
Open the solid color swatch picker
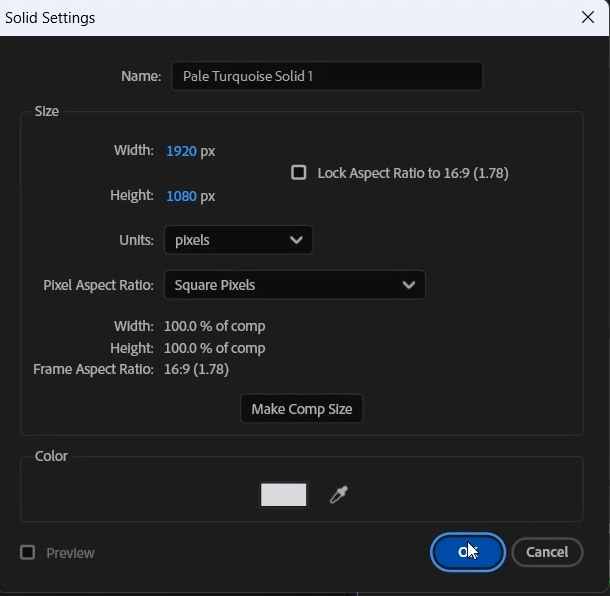(283, 495)
